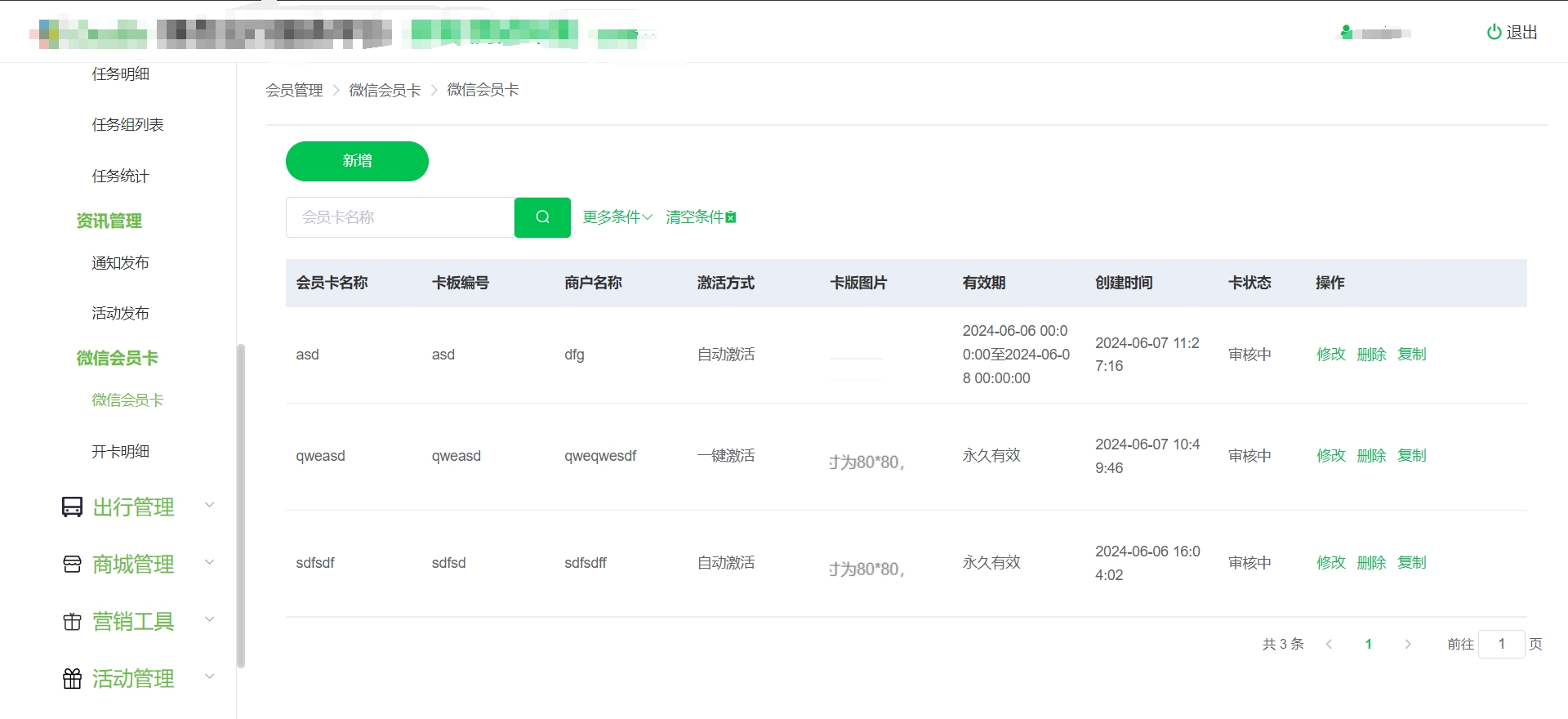Click the user avatar icon in header
This screenshot has height=719, width=1568.
pyautogui.click(x=1346, y=33)
